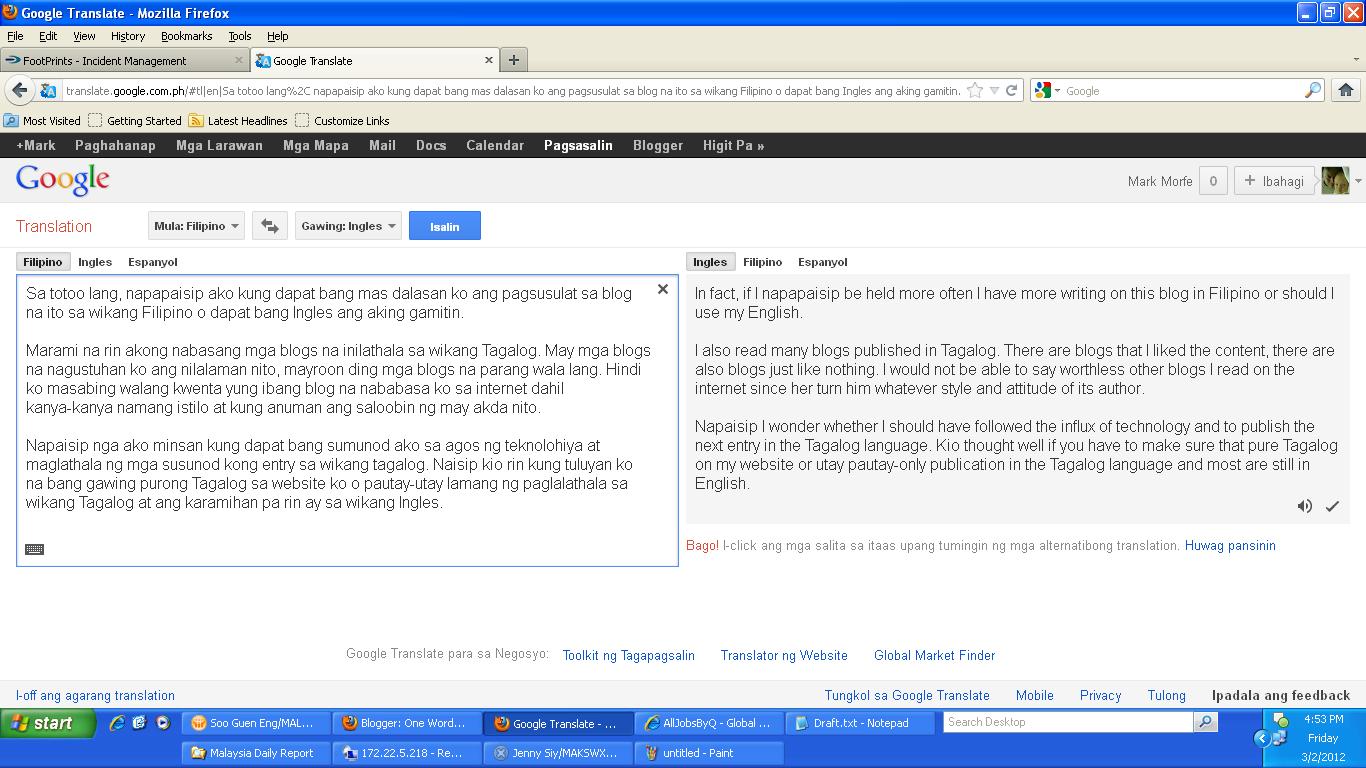The width and height of the screenshot is (1366, 768).
Task: Click the swap languages arrows icon
Action: click(269, 225)
